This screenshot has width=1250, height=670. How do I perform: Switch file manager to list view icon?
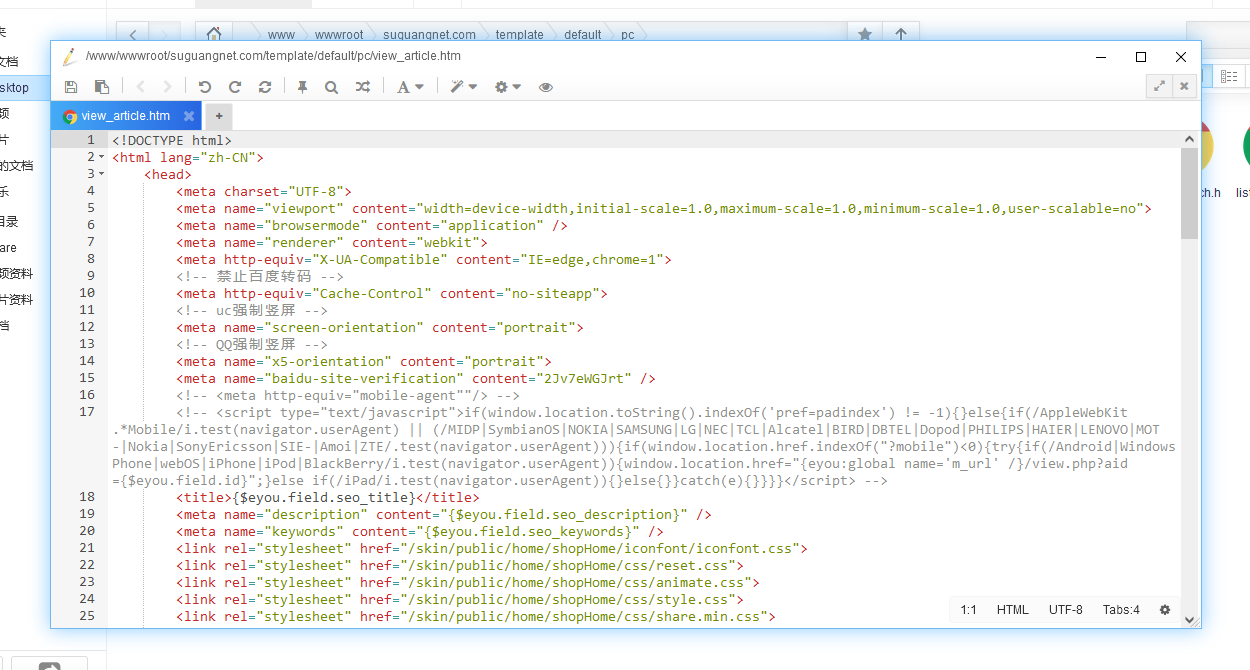tap(1229, 76)
